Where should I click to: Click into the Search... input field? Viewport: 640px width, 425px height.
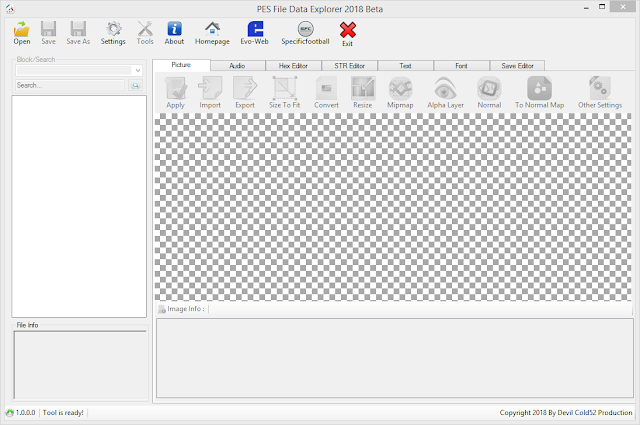[70, 85]
